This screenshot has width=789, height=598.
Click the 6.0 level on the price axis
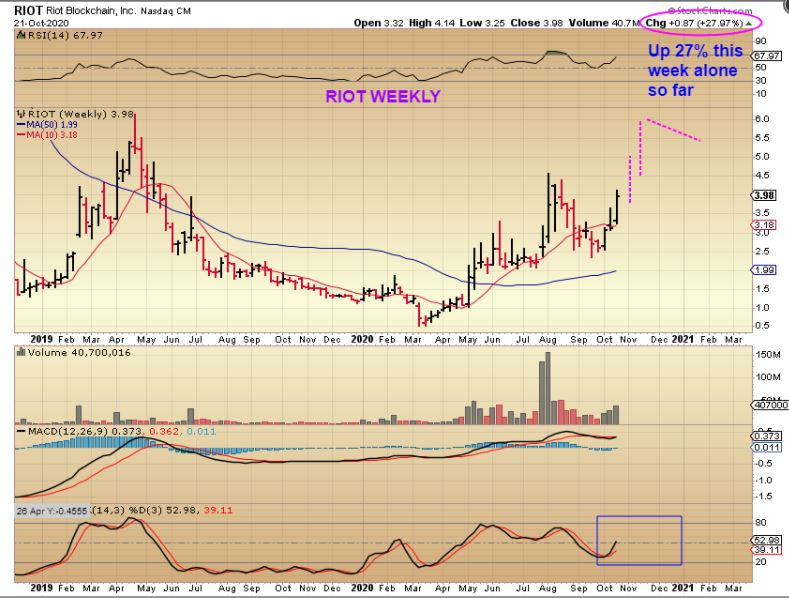762,119
